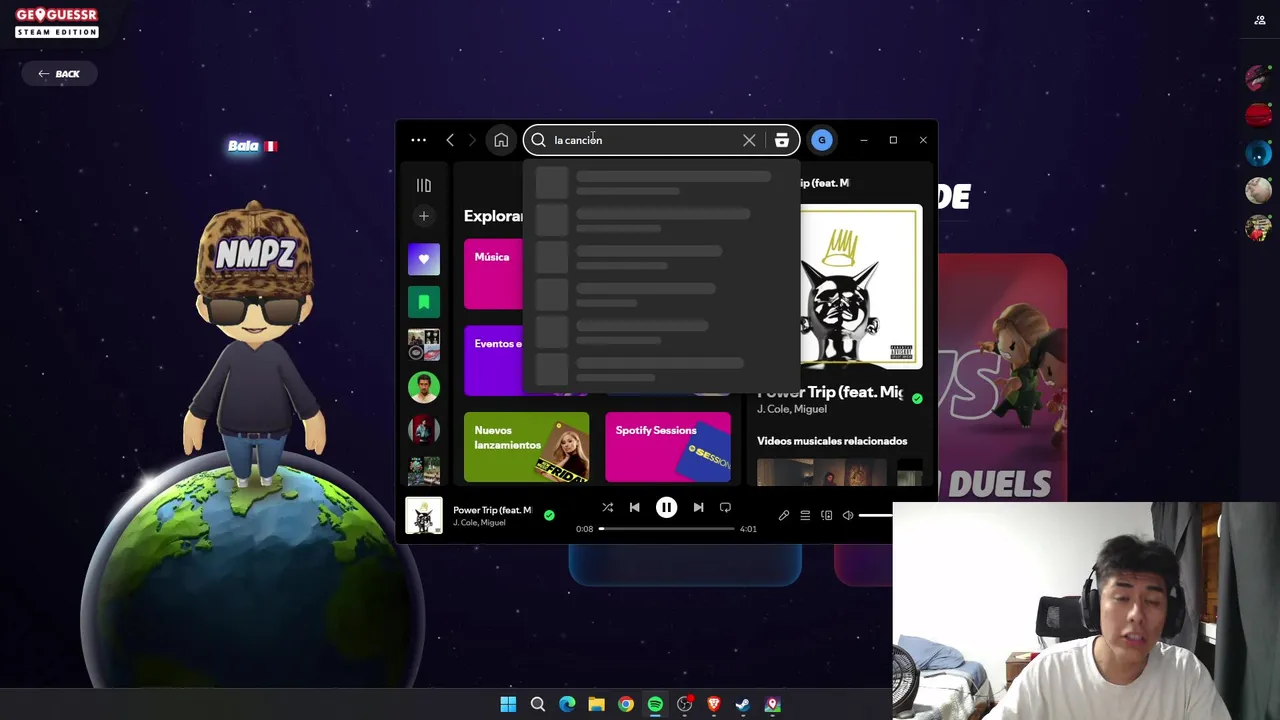The height and width of the screenshot is (720, 1280).
Task: Open the Browse icon in search bar
Action: click(x=781, y=140)
